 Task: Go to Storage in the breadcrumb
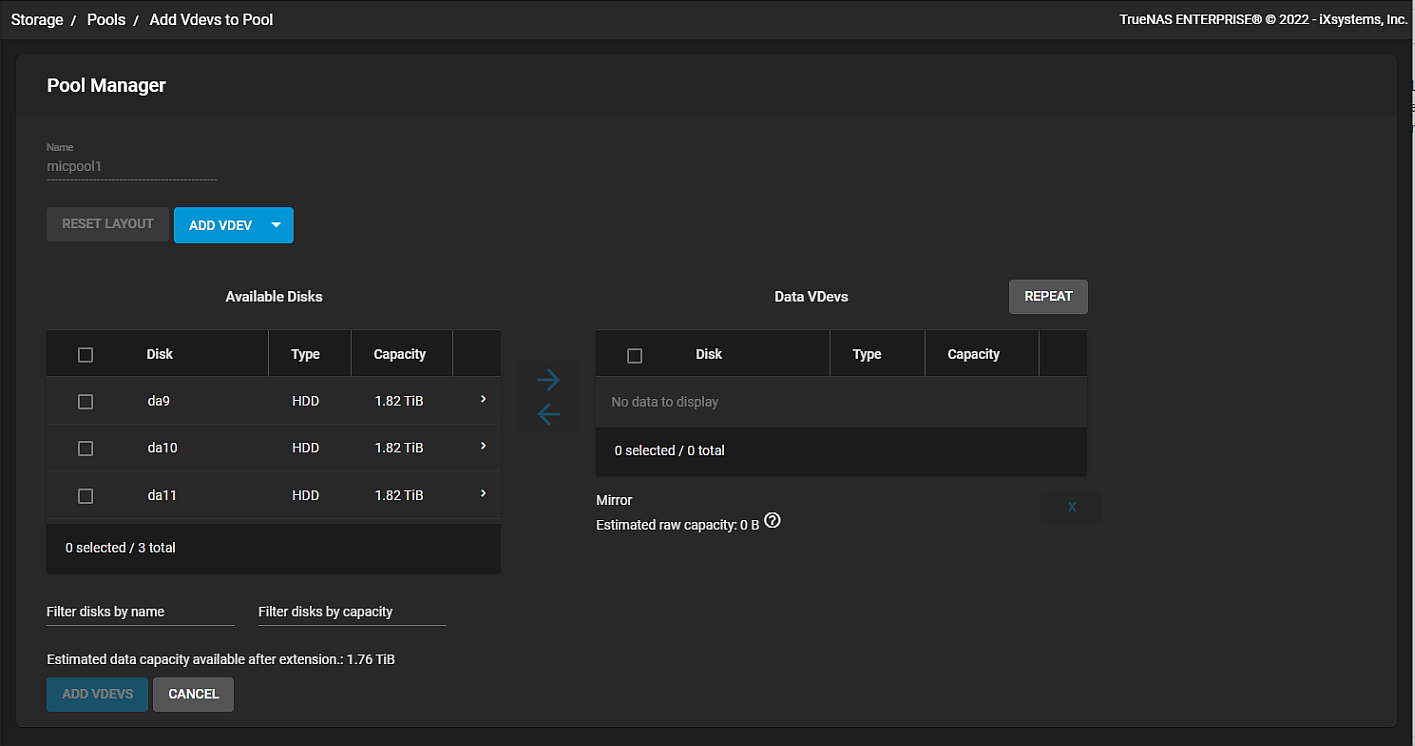point(37,20)
